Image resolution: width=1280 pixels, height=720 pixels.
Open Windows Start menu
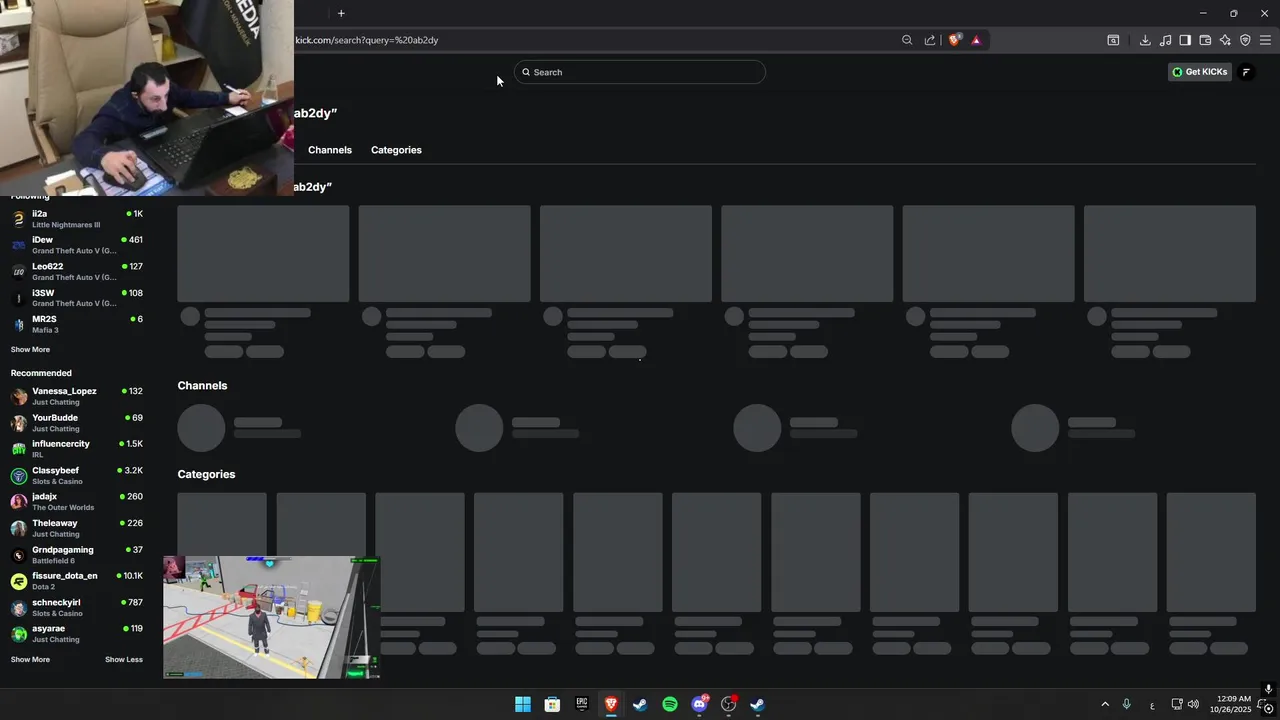pos(523,704)
